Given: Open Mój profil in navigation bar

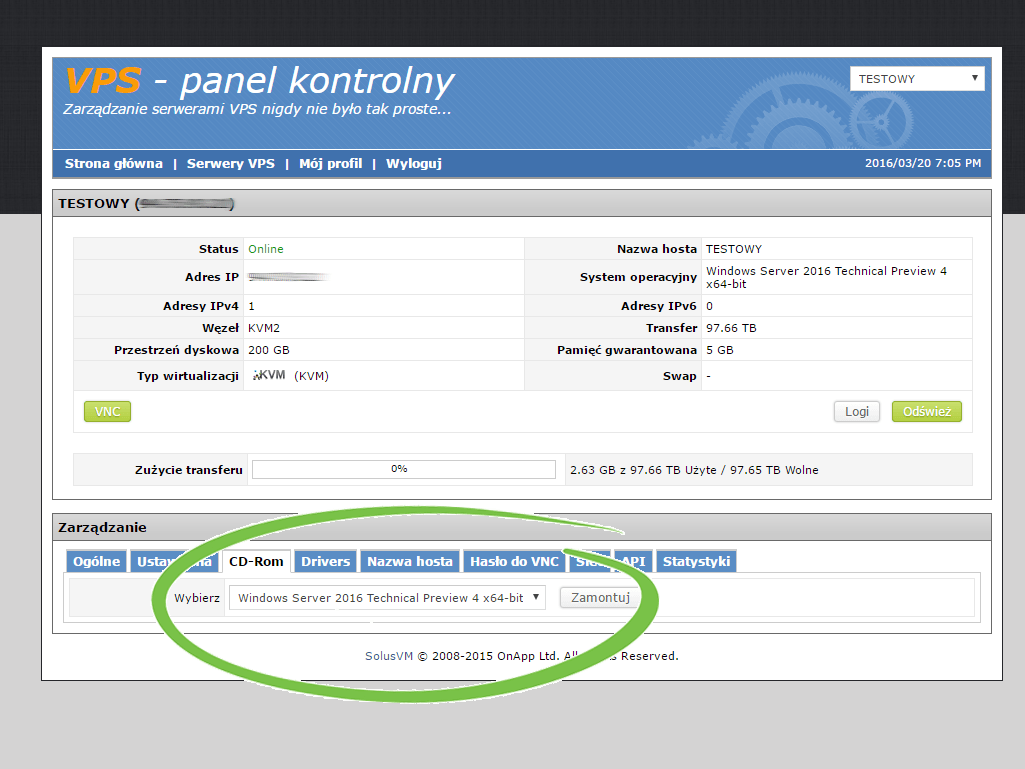Looking at the screenshot, I should pos(330,163).
